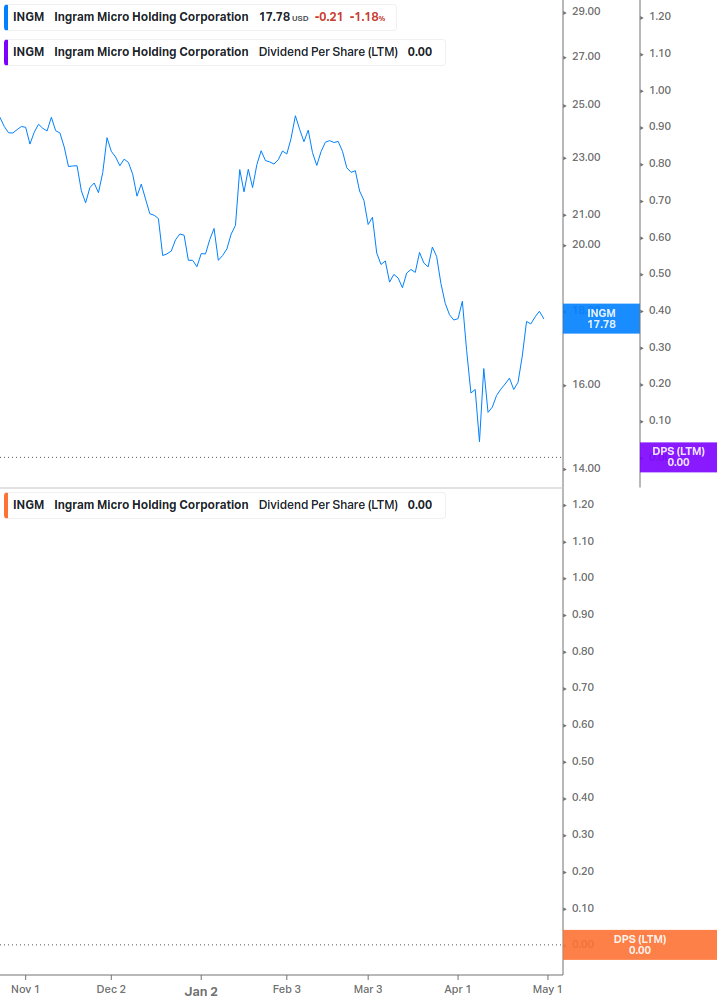Click the orange Dividend Per Share legend swatch
The image size is (717, 1005).
[x=6, y=505]
